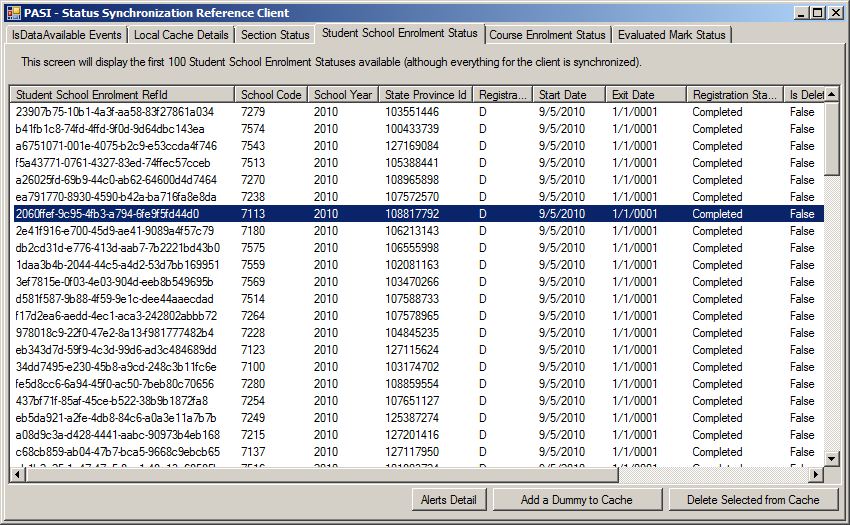
Task: Maximize the PASI client window
Action: 817,12
